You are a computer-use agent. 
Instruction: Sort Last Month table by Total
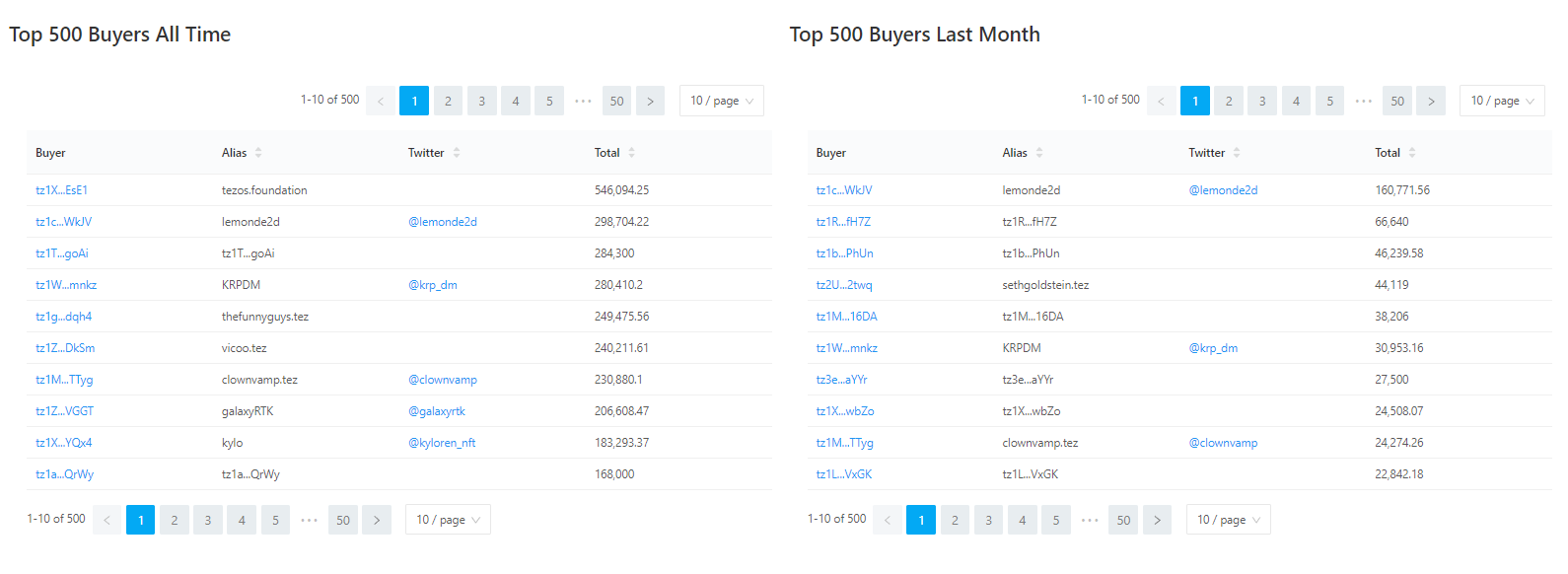tap(1412, 153)
